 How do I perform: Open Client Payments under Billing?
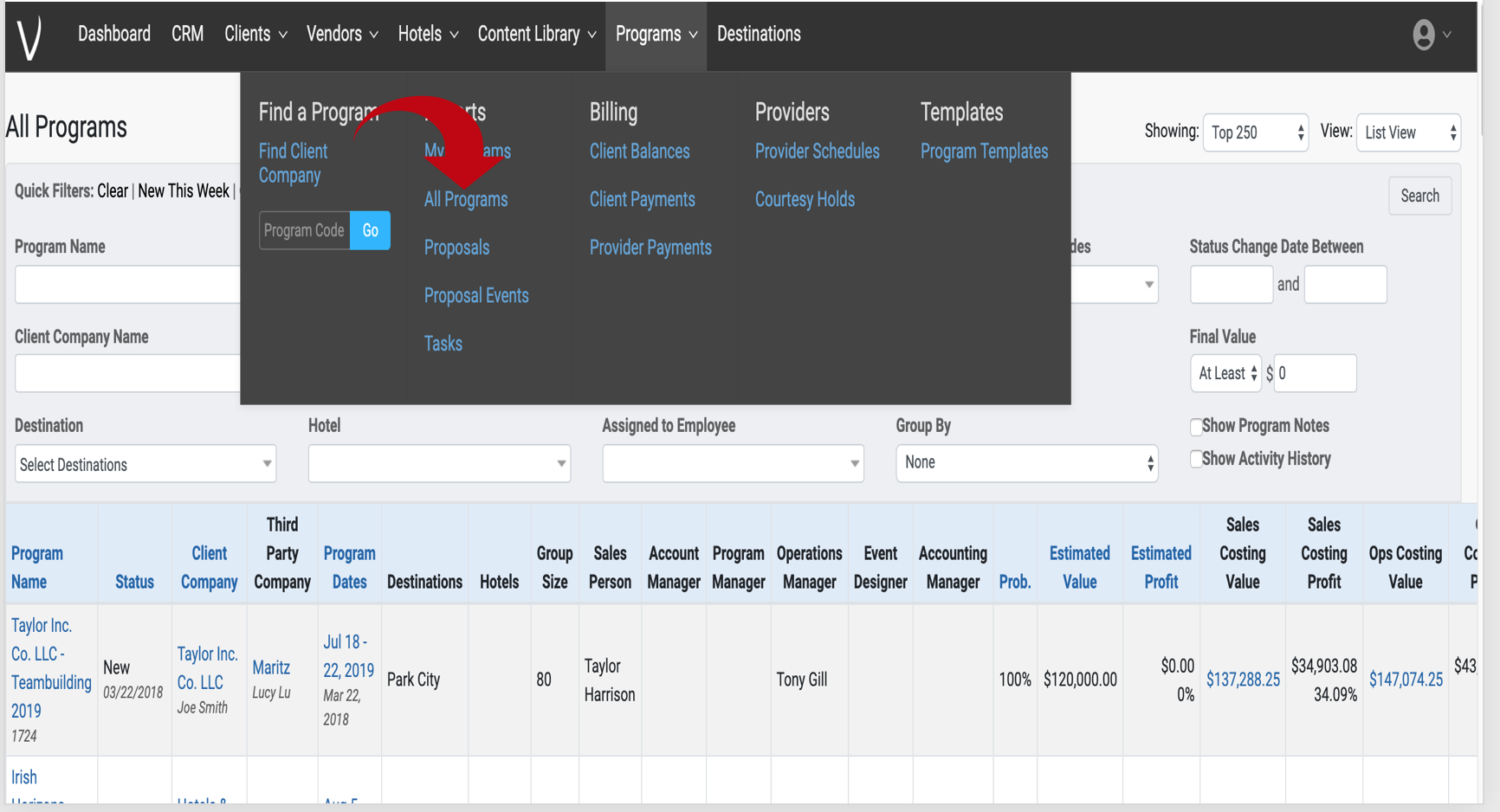(643, 199)
